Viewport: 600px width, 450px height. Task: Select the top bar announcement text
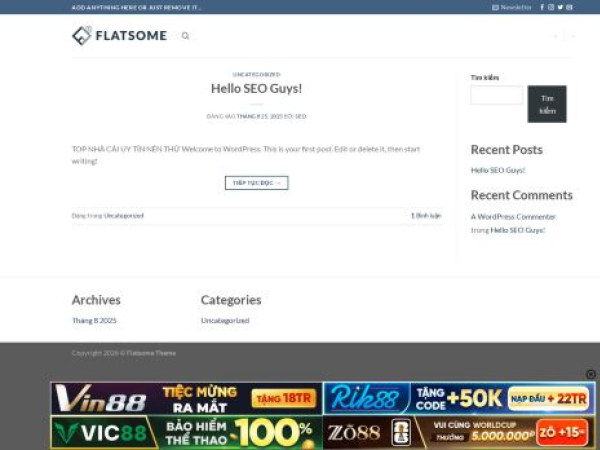click(x=137, y=7)
